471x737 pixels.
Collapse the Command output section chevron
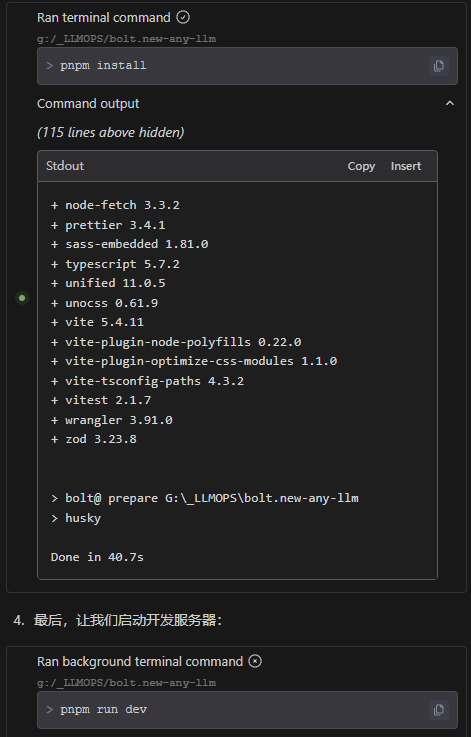coord(450,103)
